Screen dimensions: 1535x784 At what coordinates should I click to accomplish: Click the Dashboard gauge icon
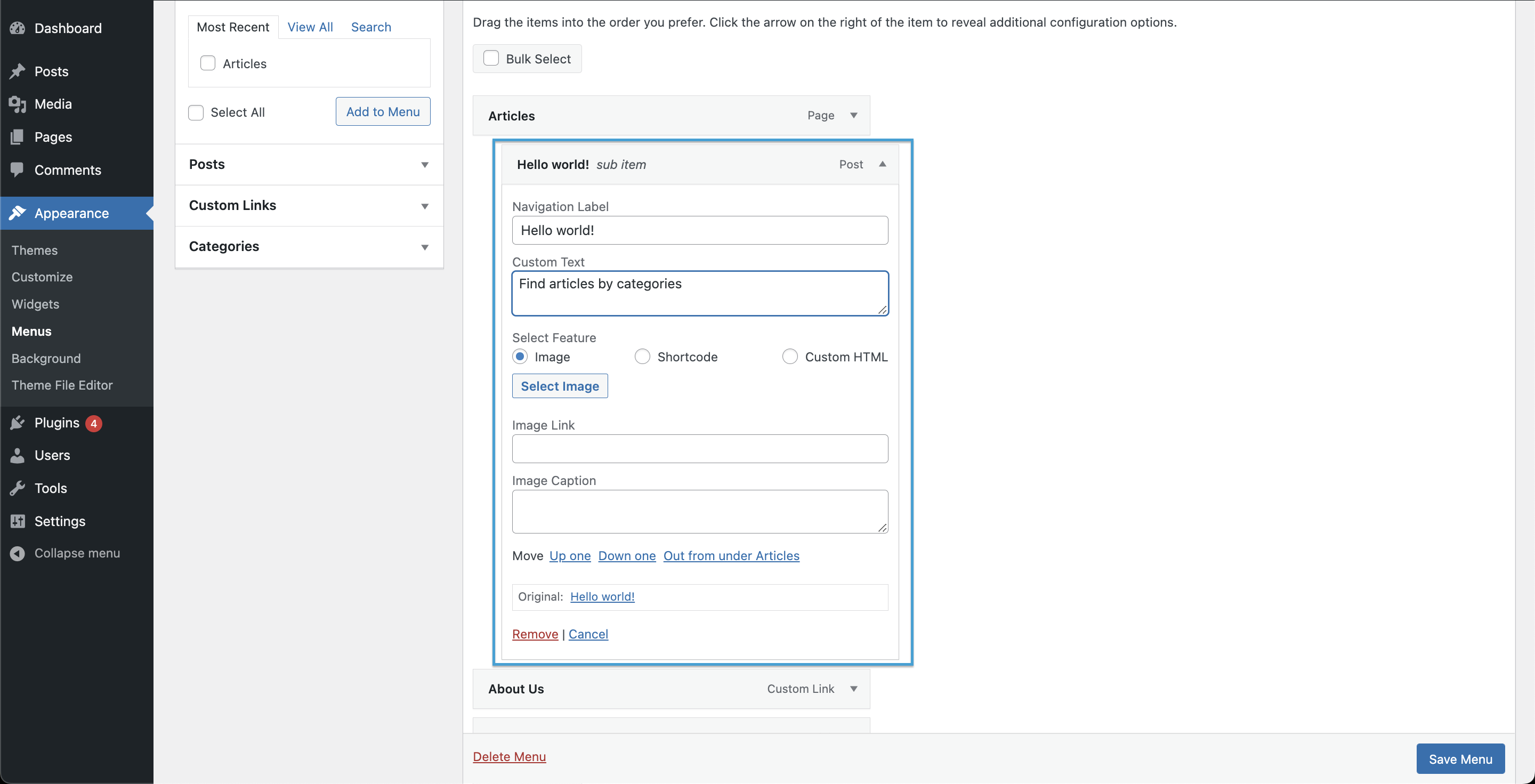(x=17, y=28)
